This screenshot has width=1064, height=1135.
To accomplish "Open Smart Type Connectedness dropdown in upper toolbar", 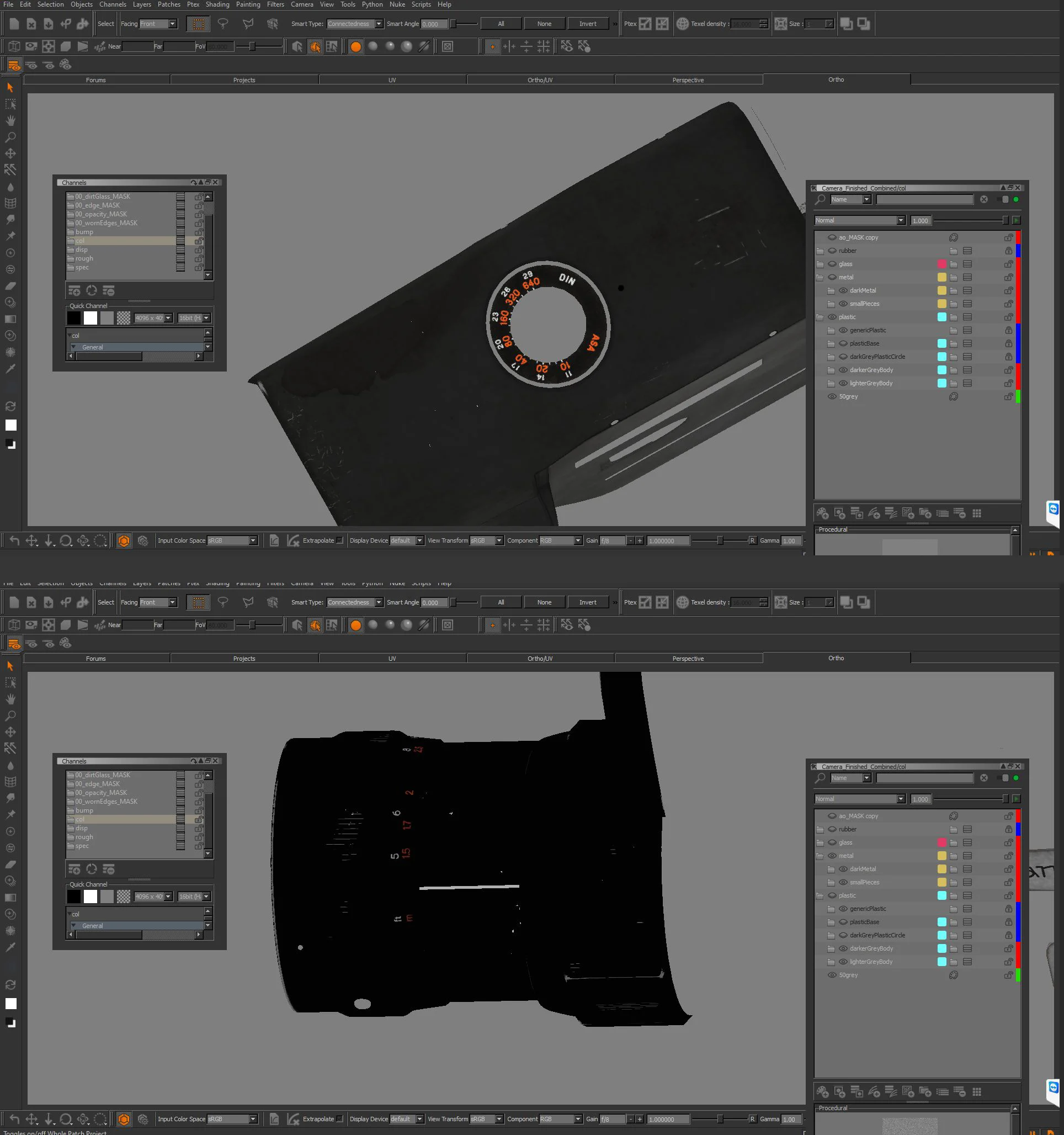I will 379,24.
